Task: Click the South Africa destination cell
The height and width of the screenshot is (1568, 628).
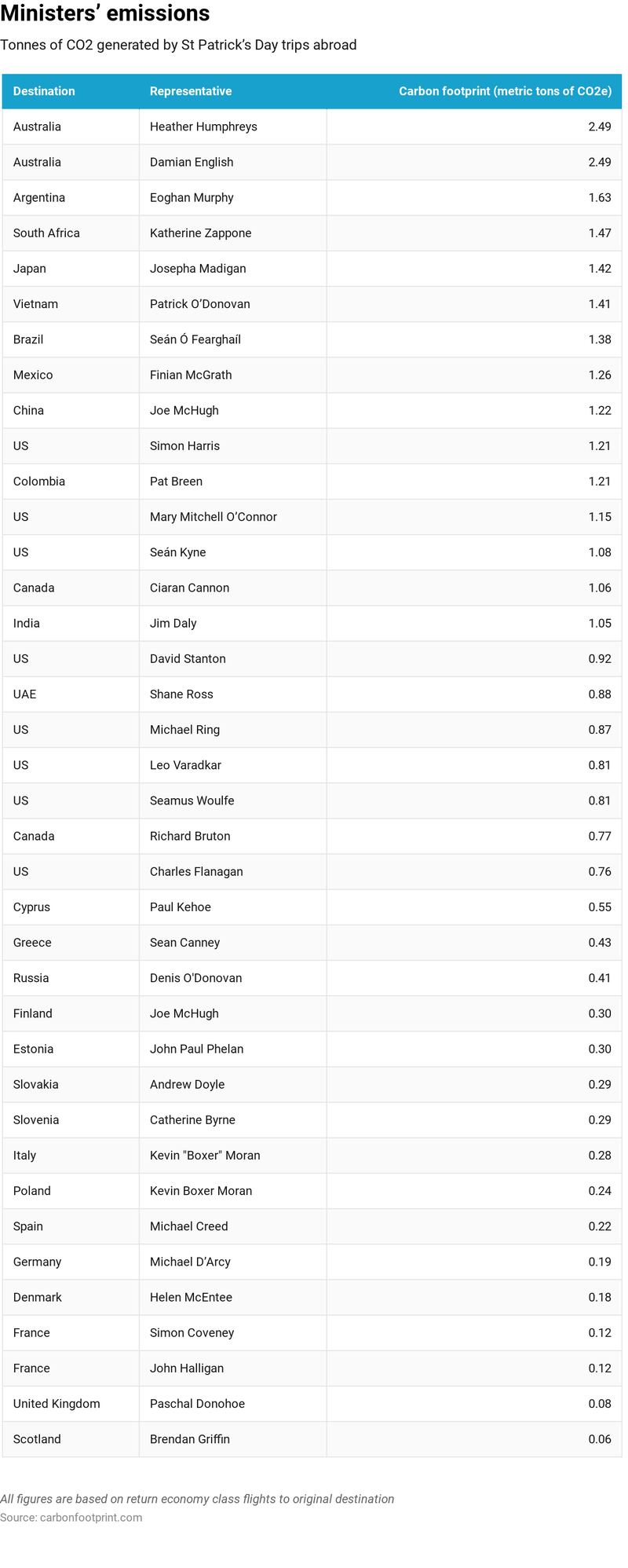Action: [46, 233]
